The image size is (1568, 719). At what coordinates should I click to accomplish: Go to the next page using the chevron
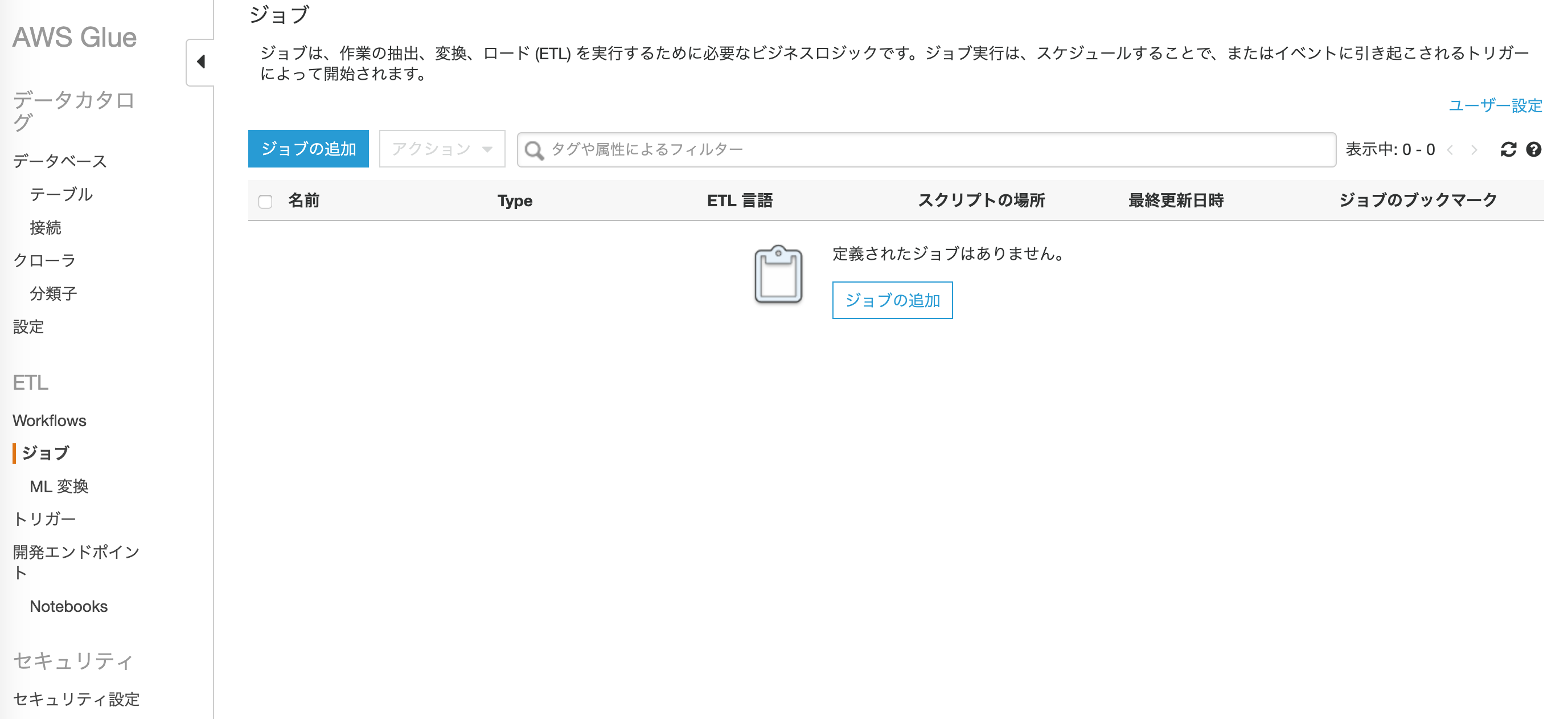pyautogui.click(x=1473, y=150)
